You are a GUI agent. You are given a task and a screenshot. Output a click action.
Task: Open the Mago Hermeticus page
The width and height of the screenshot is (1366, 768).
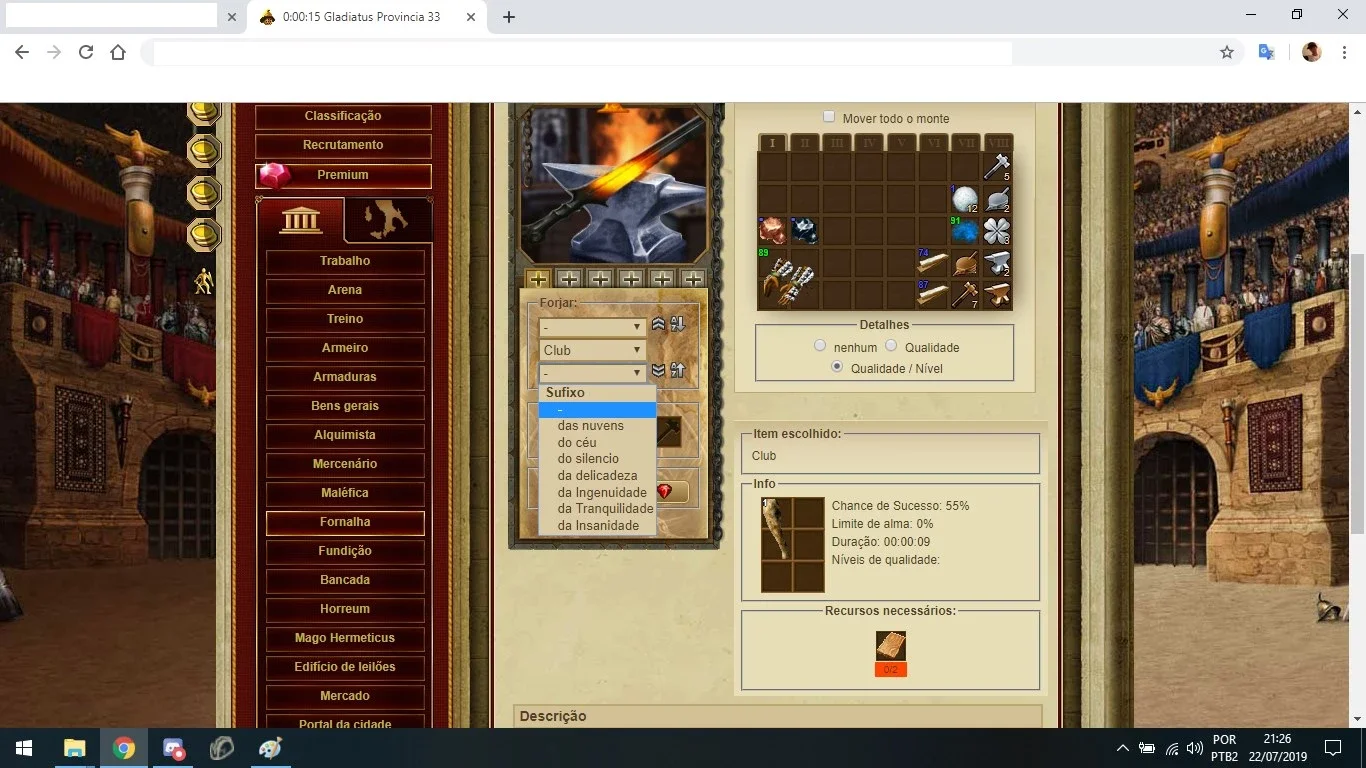tap(345, 638)
